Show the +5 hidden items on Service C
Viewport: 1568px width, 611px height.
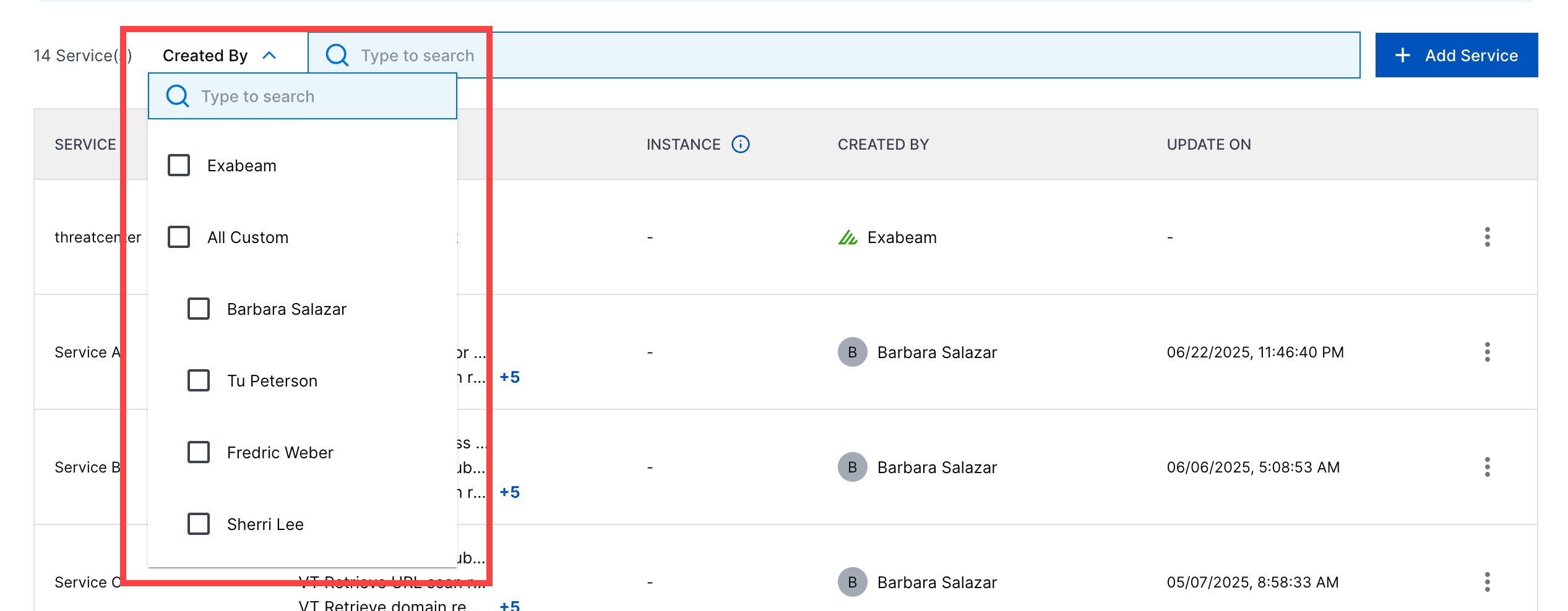510,606
